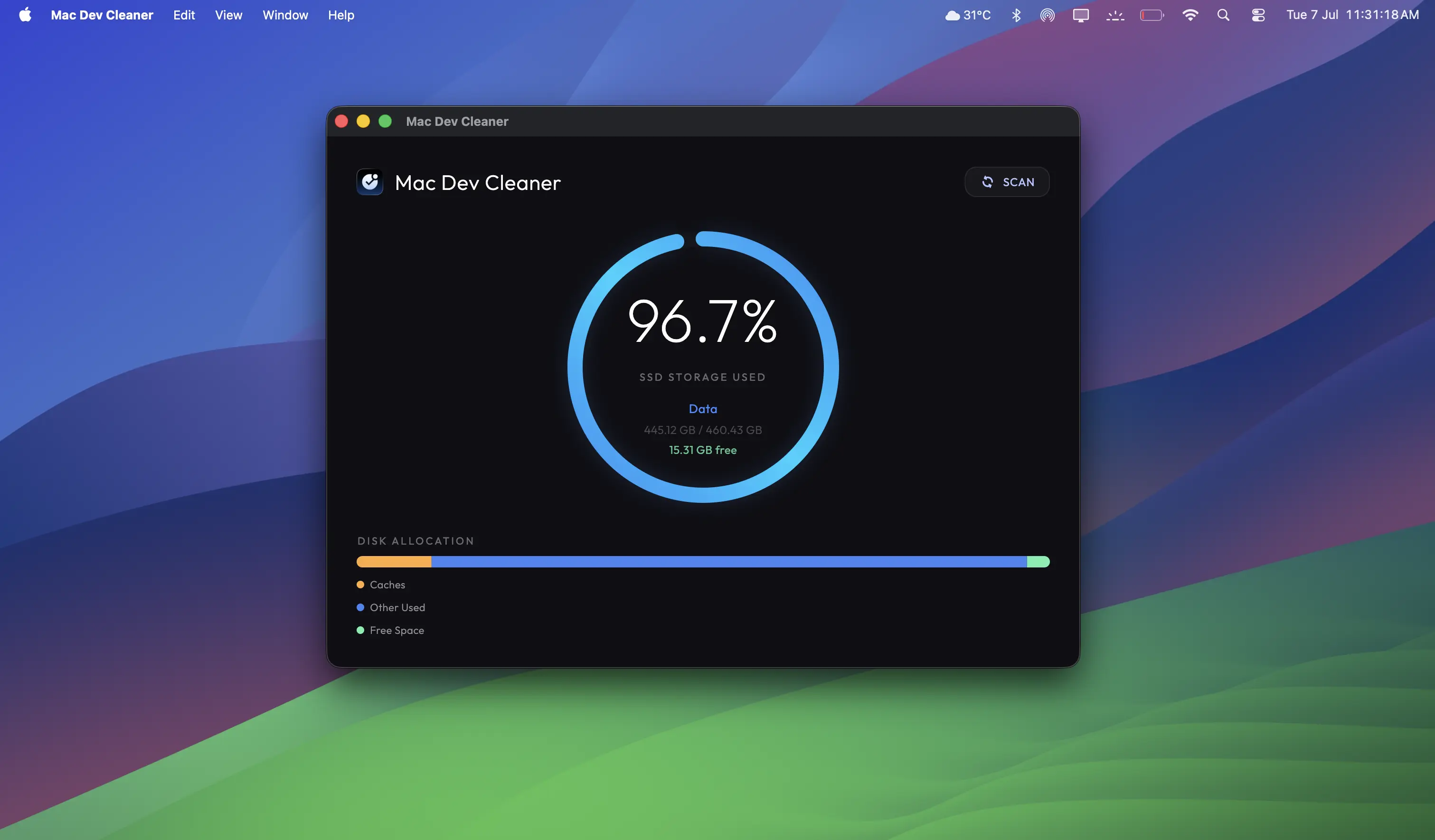Click the blue Other Used bar segment
The height and width of the screenshot is (840, 1435).
point(729,562)
